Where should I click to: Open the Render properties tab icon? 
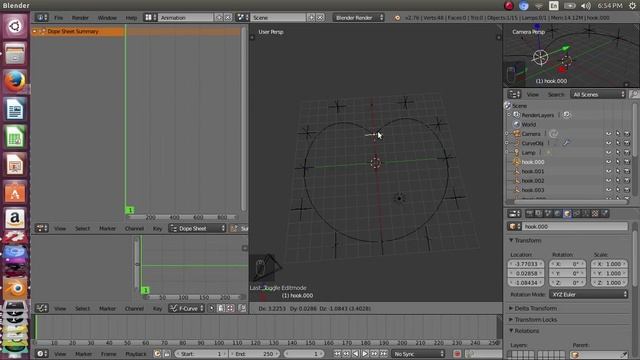pos(529,213)
